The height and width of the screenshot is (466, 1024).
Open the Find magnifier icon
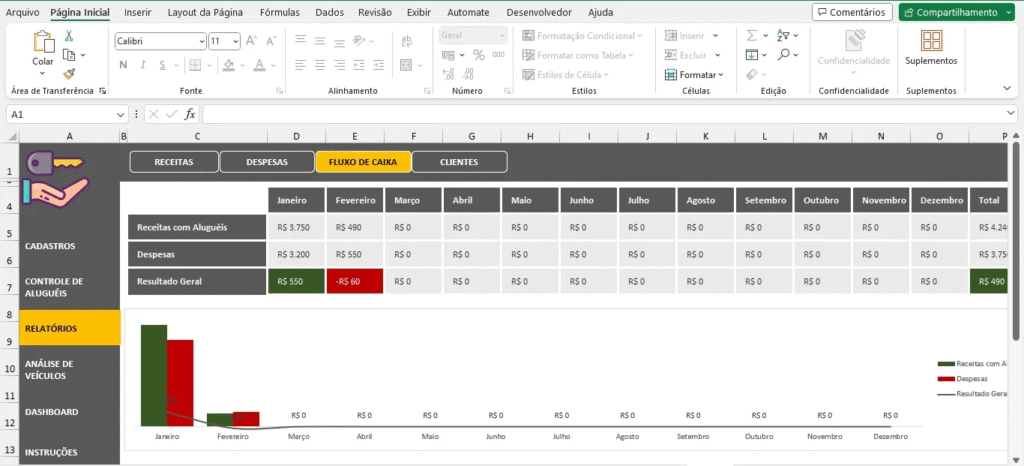click(x=785, y=54)
